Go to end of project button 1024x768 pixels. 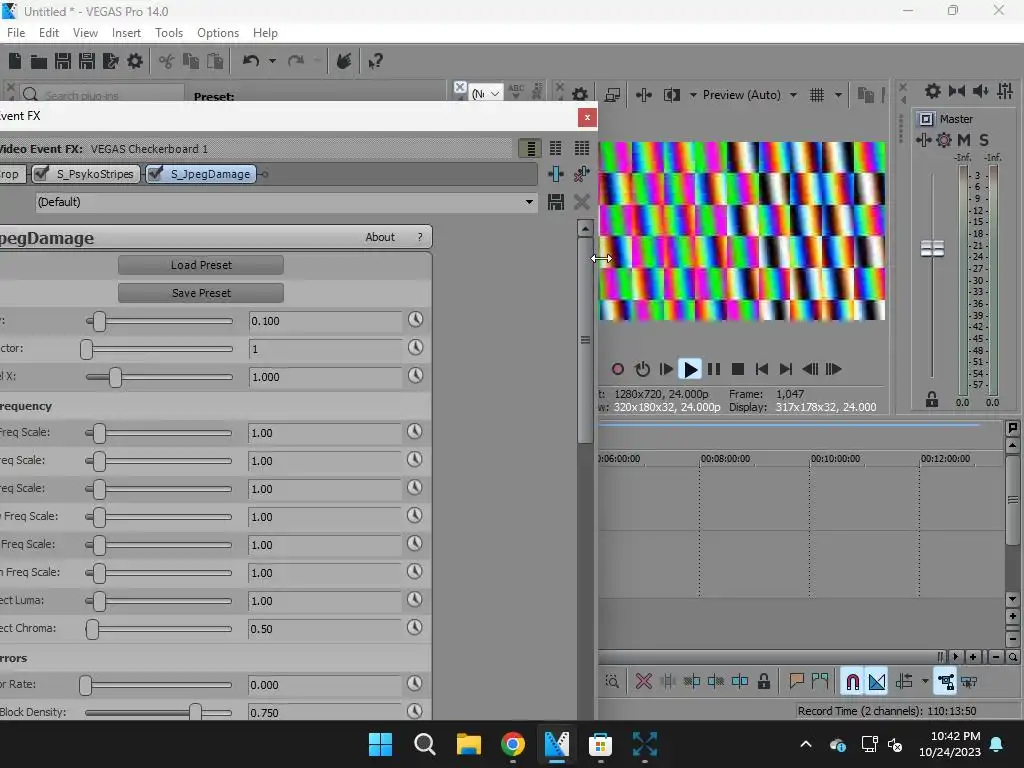(x=786, y=370)
